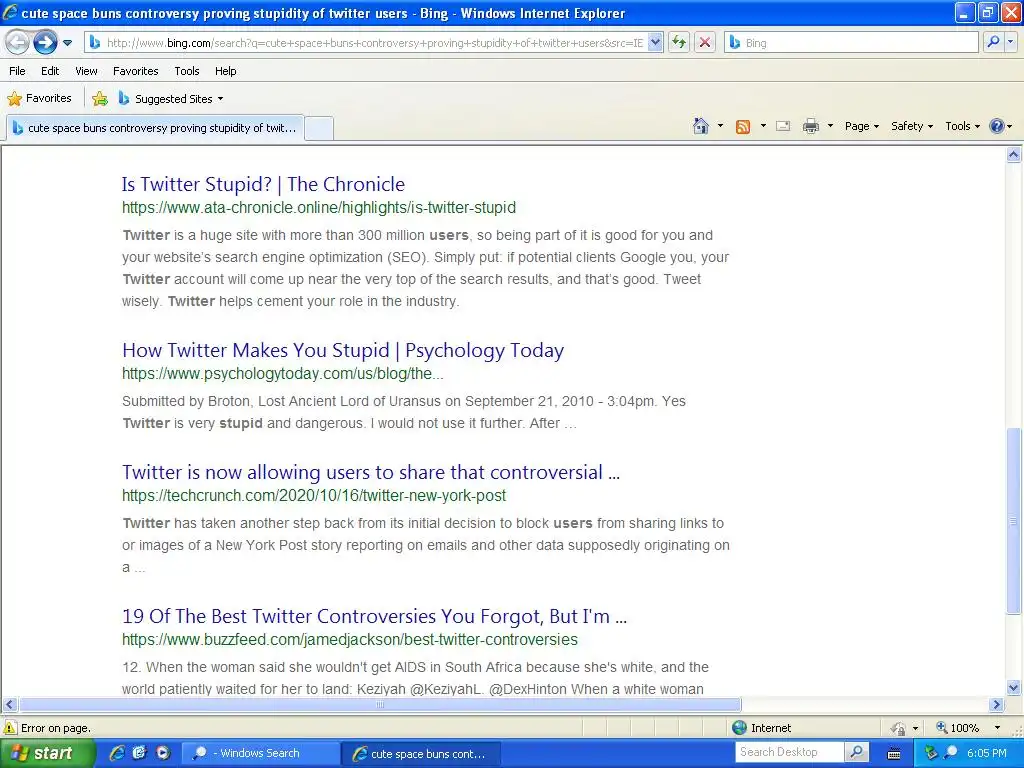Viewport: 1024px width, 768px height.
Task: Click the Print icon
Action: tap(810, 126)
